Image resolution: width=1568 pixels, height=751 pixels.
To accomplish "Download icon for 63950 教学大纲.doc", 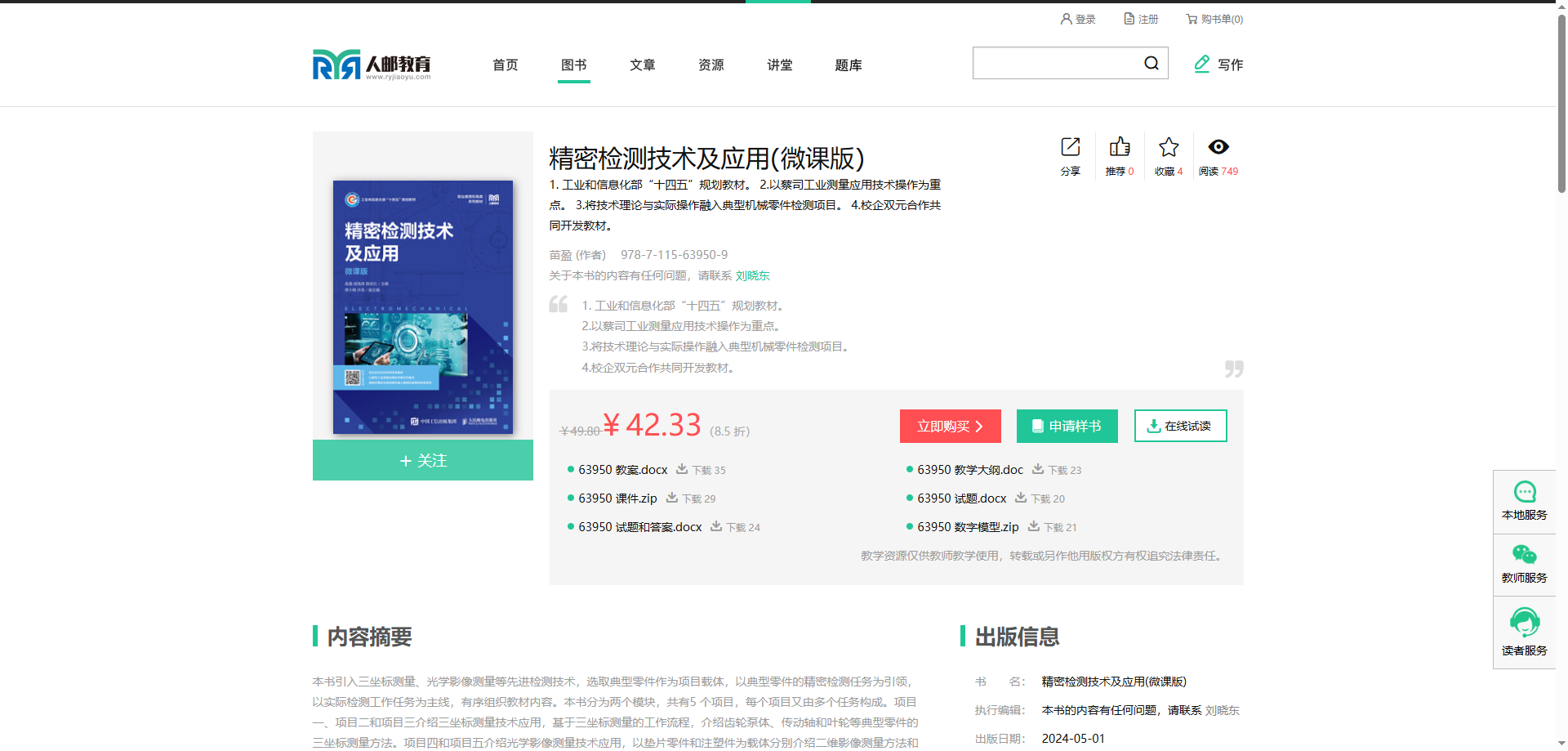I will 1038,469.
